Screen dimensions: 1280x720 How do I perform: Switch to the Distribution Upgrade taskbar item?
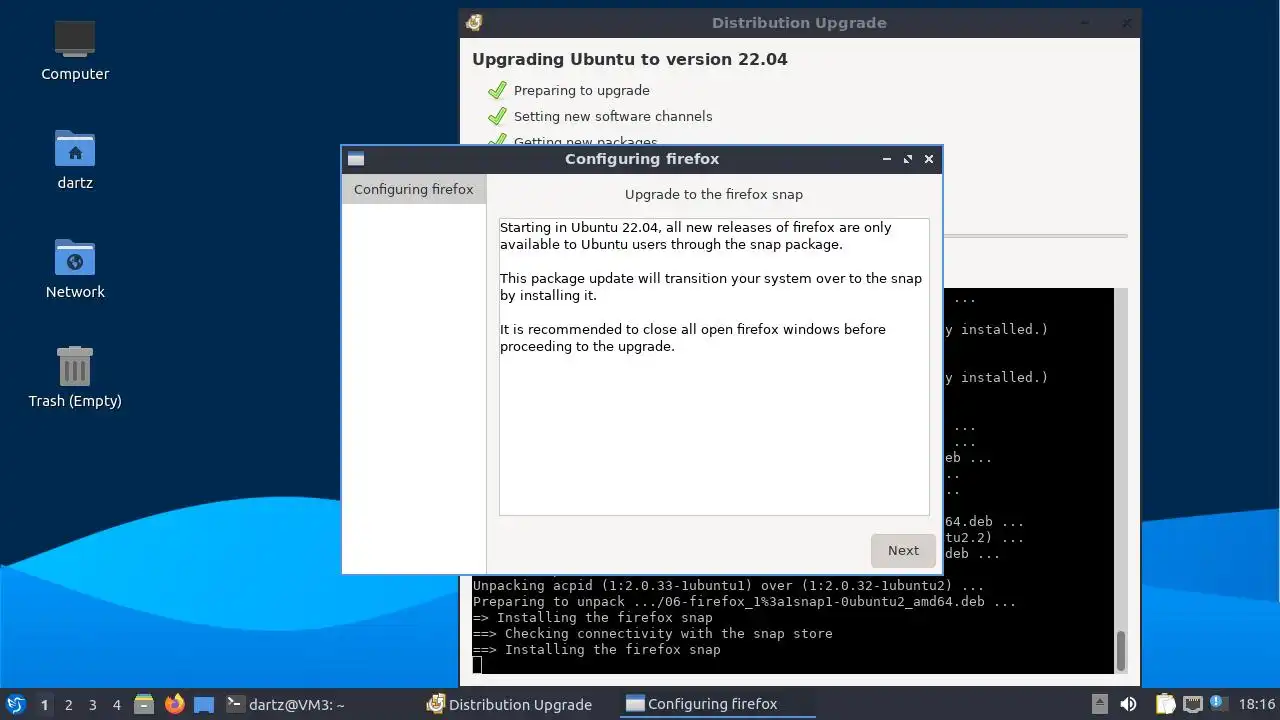click(510, 704)
